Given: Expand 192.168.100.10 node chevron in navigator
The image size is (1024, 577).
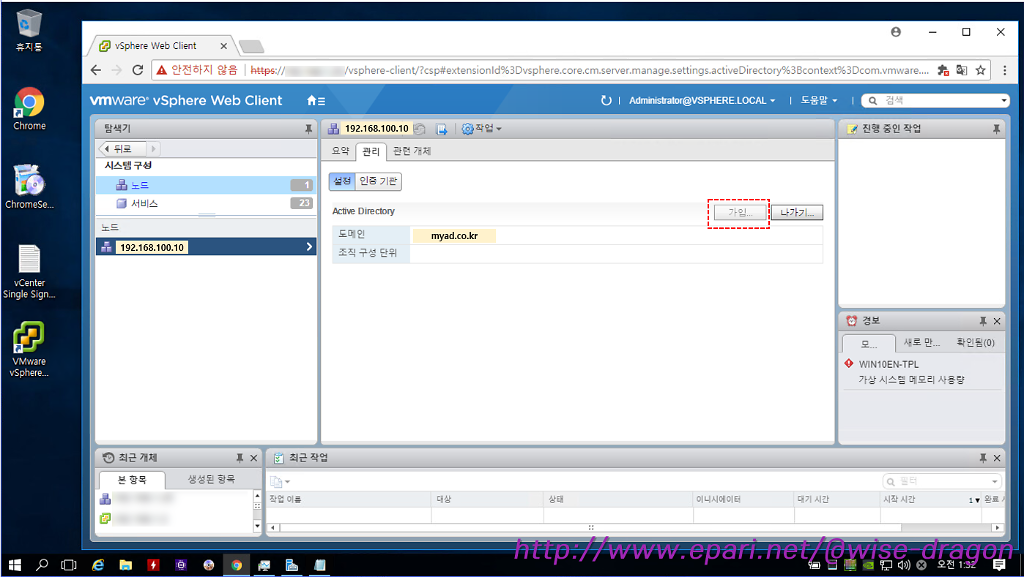Looking at the screenshot, I should (310, 247).
